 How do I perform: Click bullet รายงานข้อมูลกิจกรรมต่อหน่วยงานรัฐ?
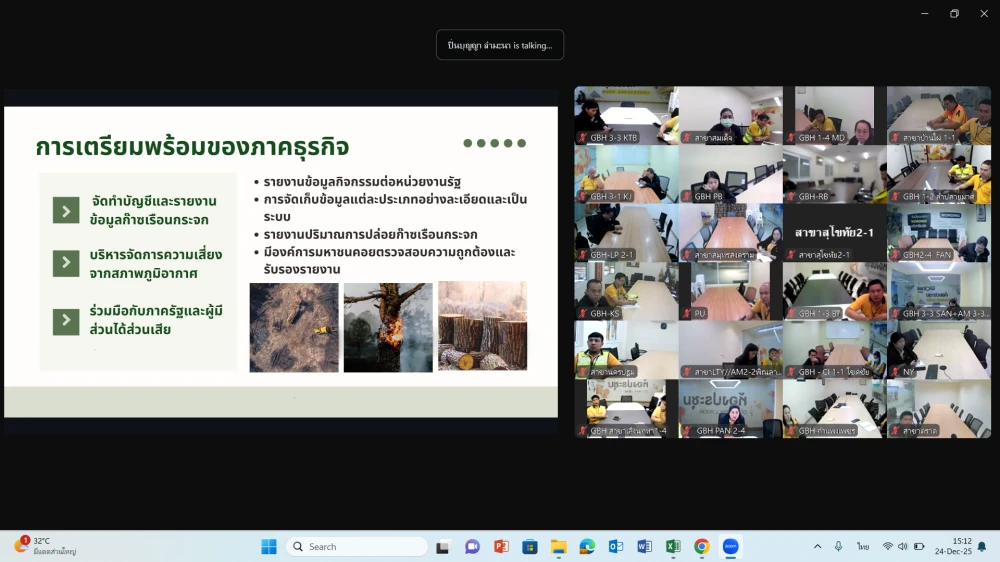point(362,182)
